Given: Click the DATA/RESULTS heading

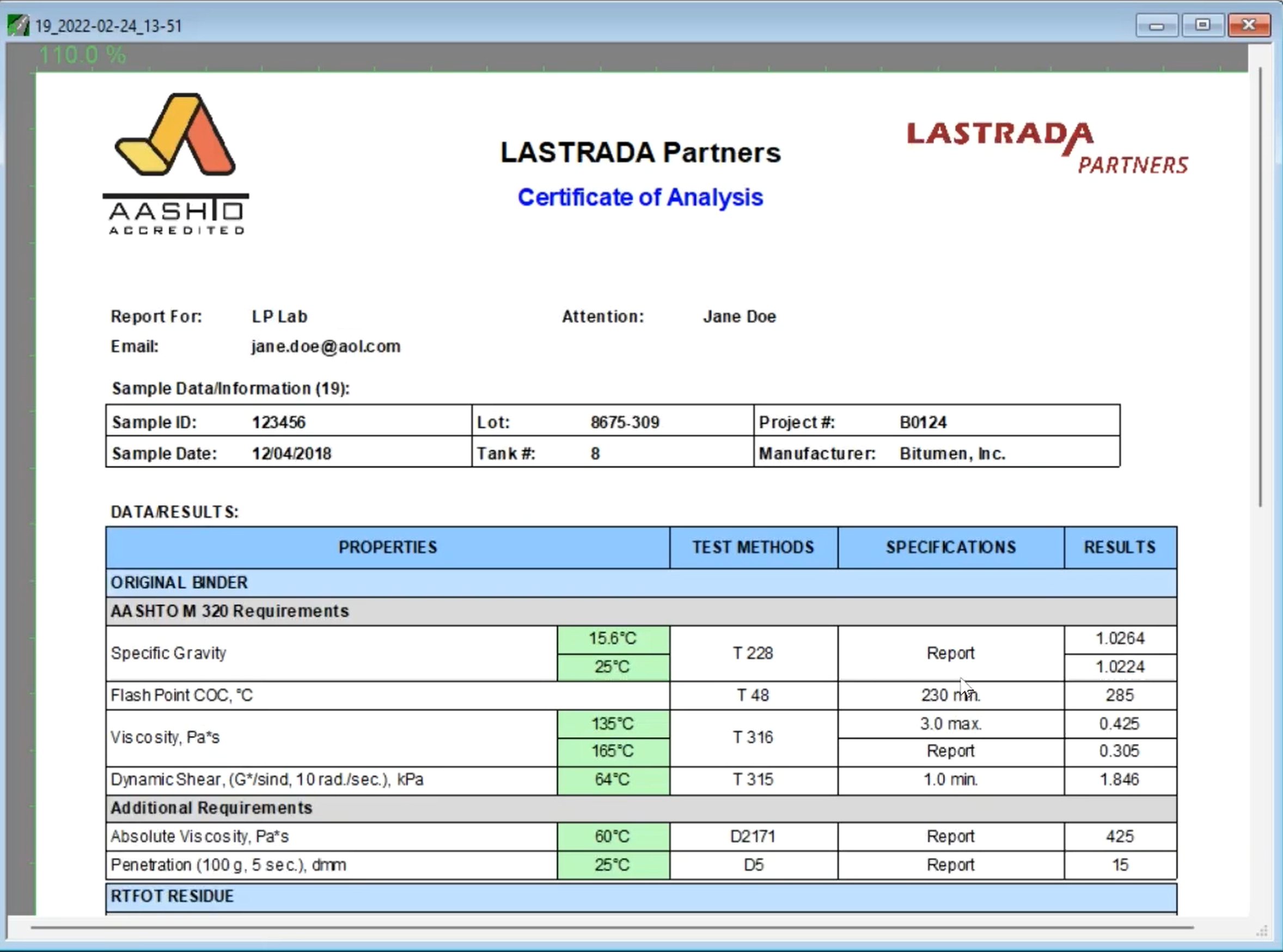Looking at the screenshot, I should pyautogui.click(x=175, y=512).
